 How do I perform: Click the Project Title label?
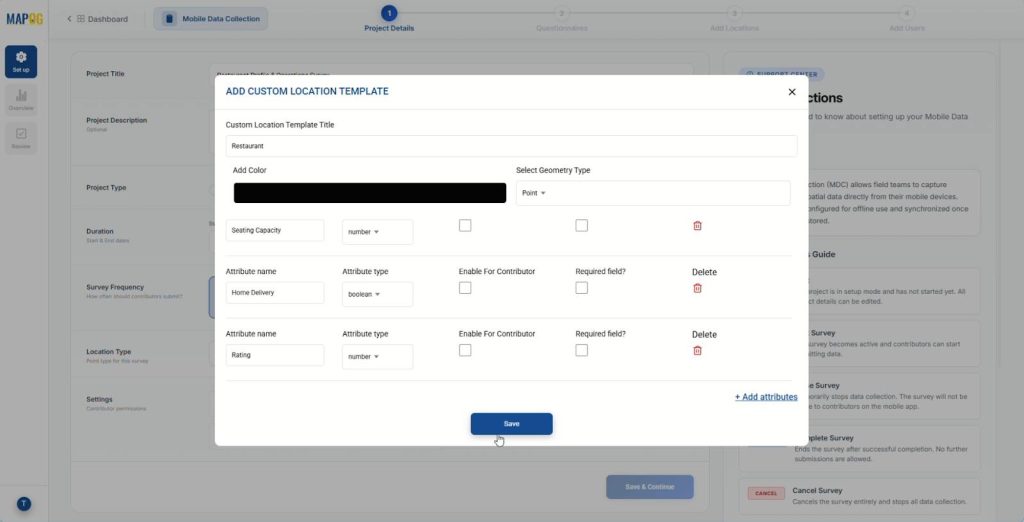click(x=105, y=74)
